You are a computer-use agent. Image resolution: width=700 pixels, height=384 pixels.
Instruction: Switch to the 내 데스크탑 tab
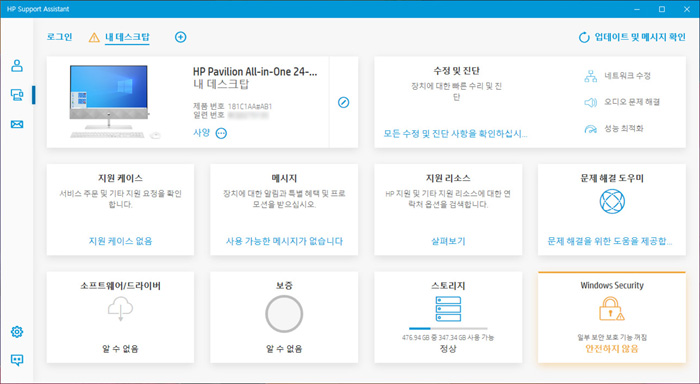127,37
